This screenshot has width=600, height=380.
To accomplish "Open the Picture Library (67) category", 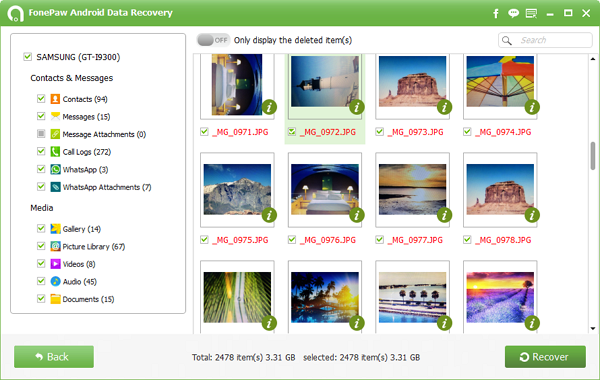I will [x=93, y=247].
